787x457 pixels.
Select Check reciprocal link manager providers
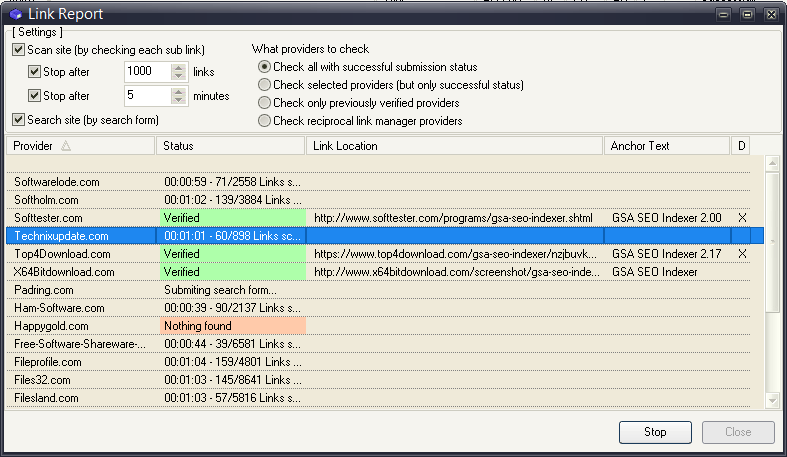(264, 121)
